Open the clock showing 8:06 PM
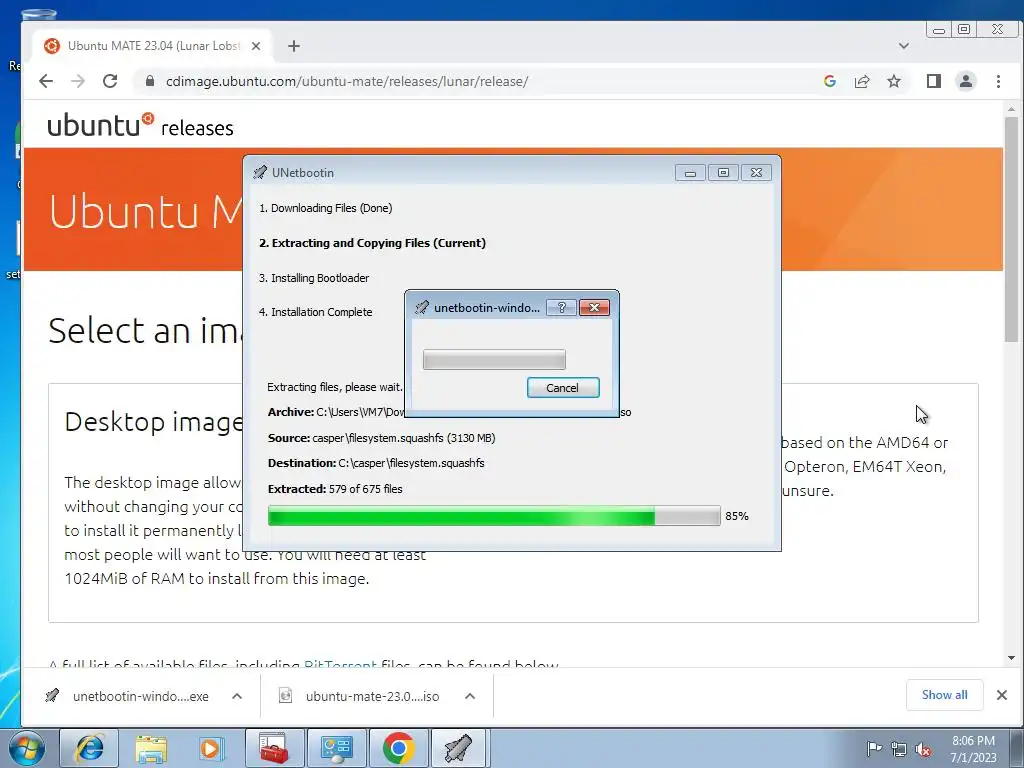This screenshot has width=1024, height=768. [973, 749]
